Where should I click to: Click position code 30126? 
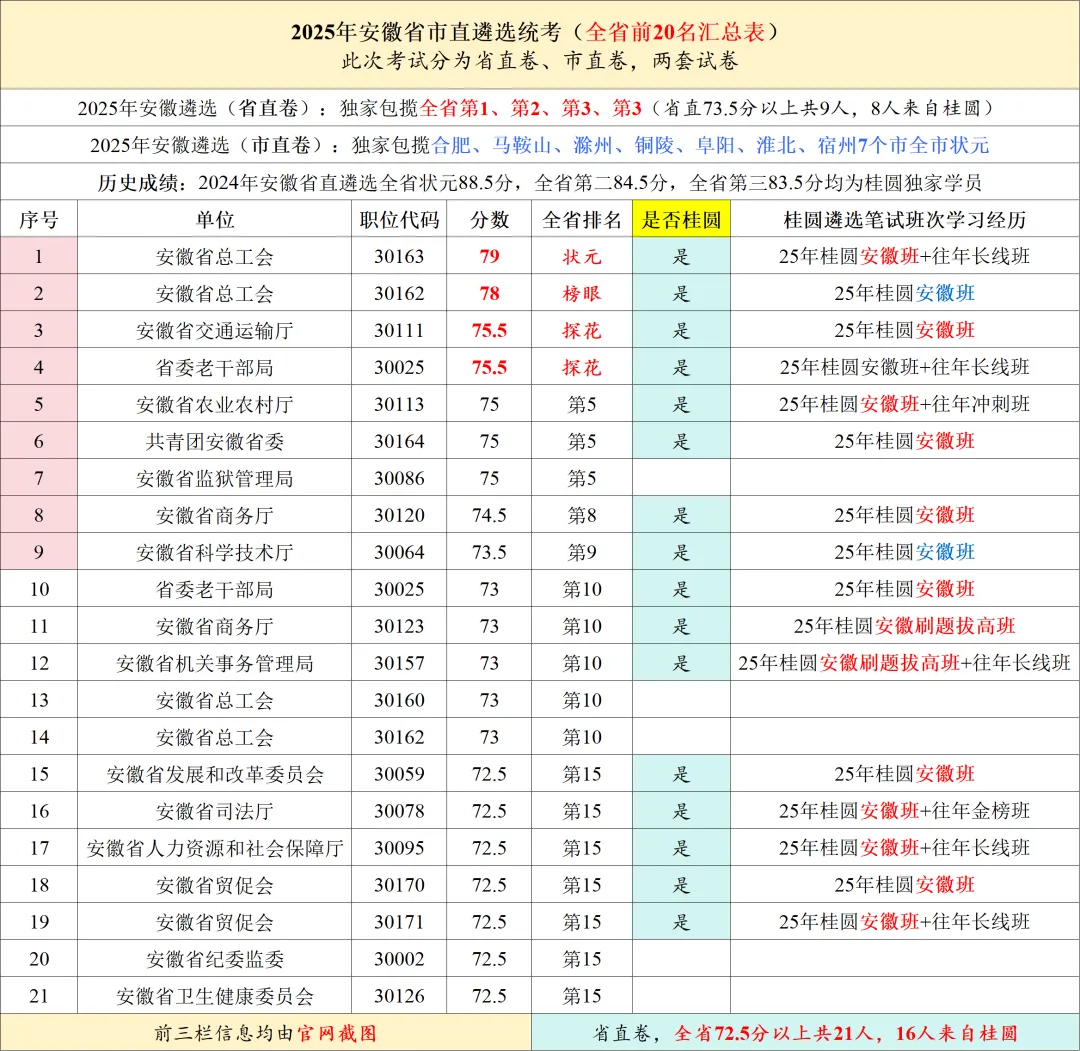[399, 996]
